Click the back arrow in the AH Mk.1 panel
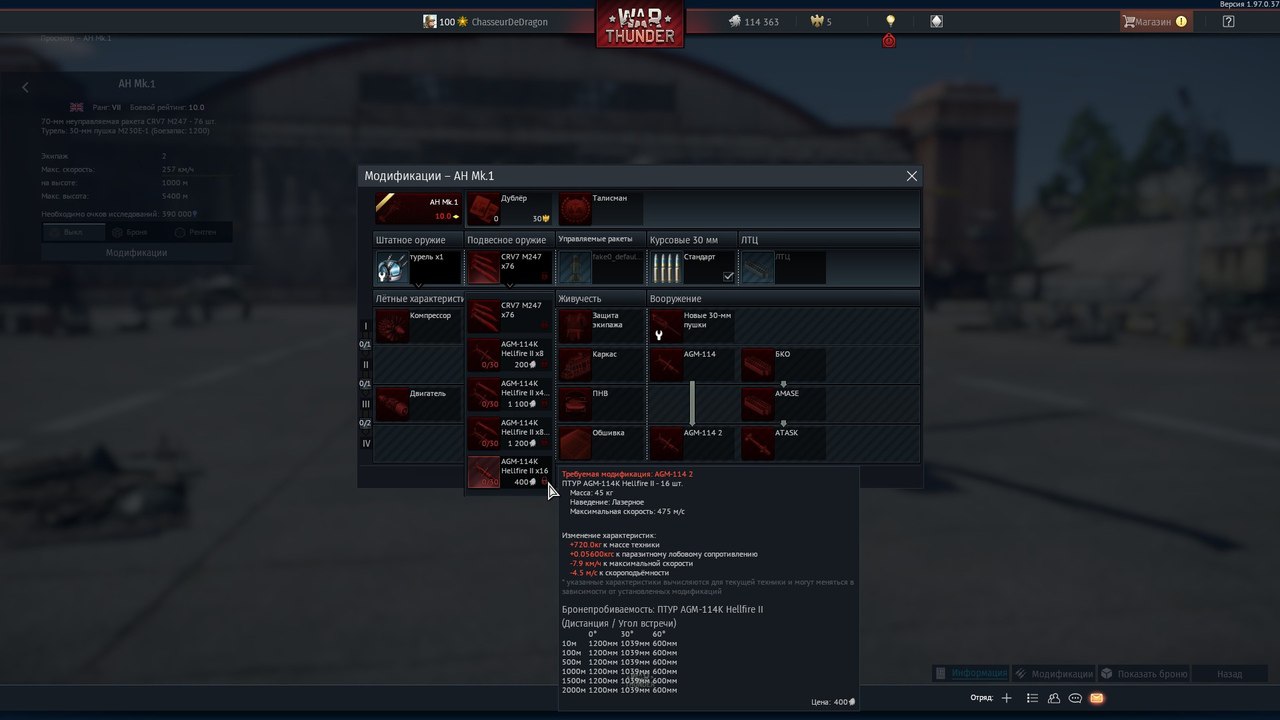This screenshot has height=720, width=1280. click(26, 88)
